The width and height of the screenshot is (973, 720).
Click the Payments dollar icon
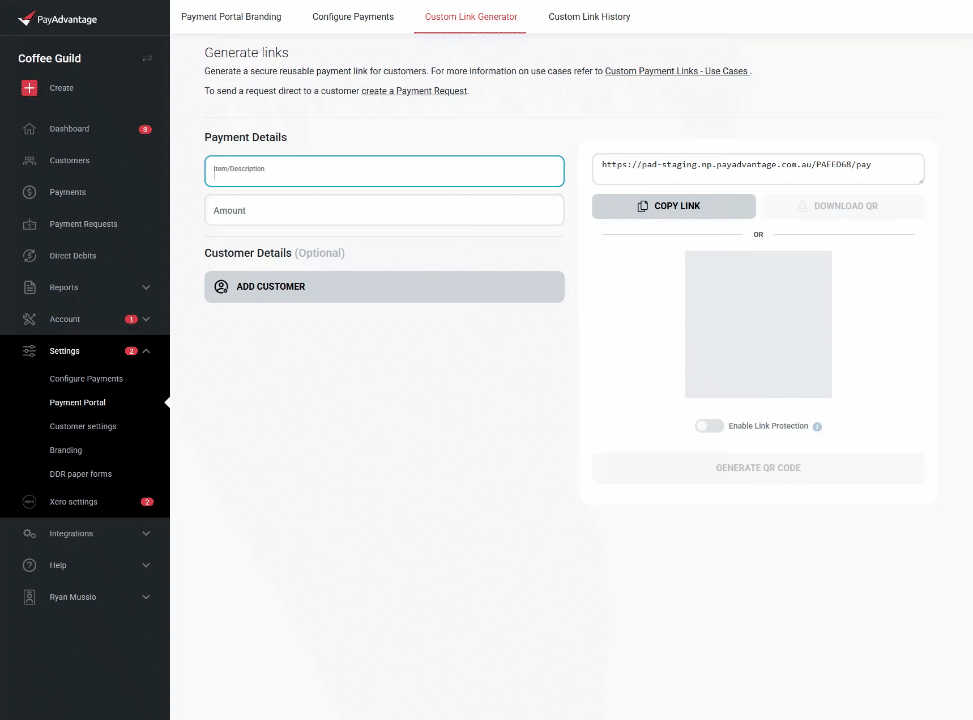pos(29,192)
